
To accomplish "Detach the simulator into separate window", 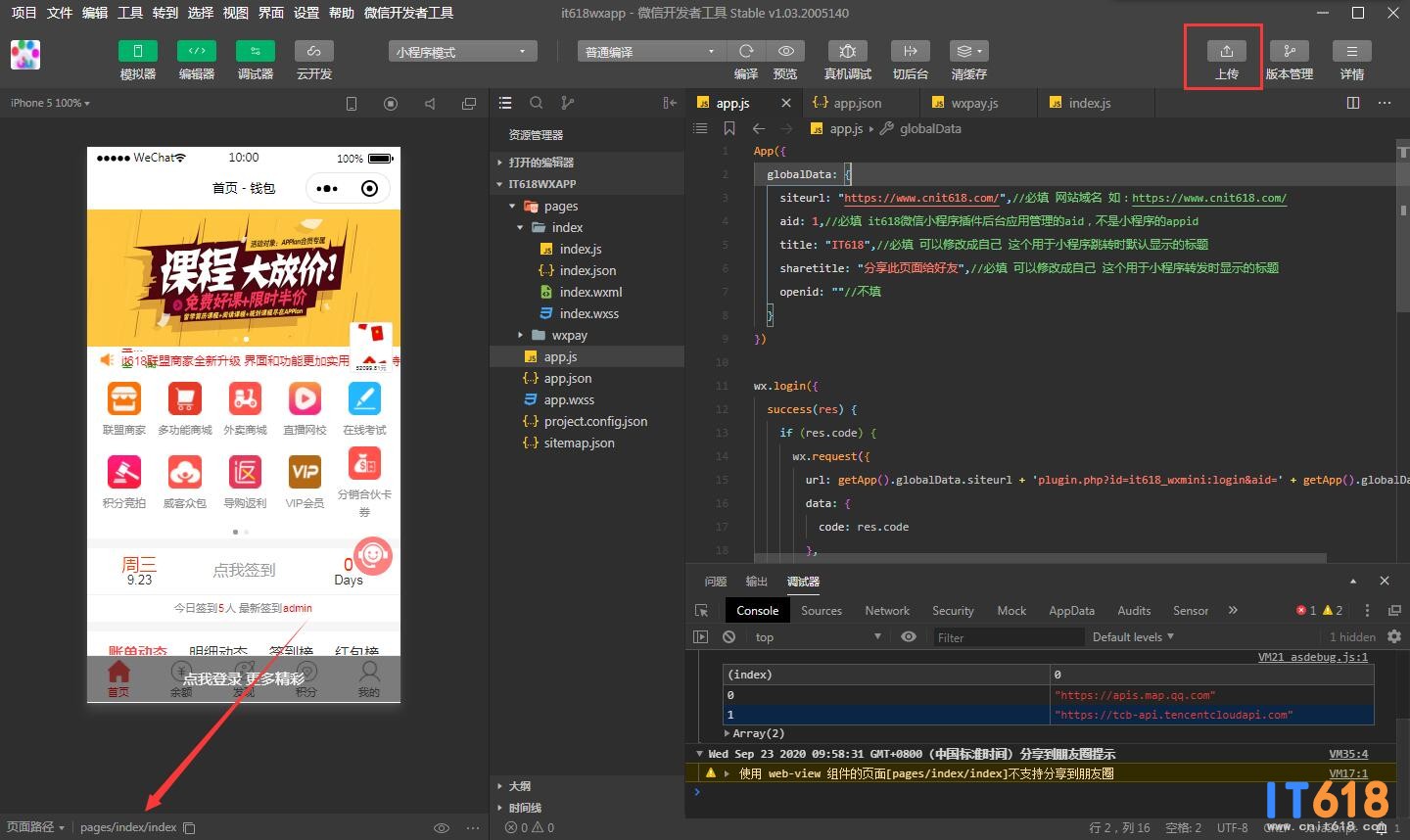I will click(x=469, y=104).
